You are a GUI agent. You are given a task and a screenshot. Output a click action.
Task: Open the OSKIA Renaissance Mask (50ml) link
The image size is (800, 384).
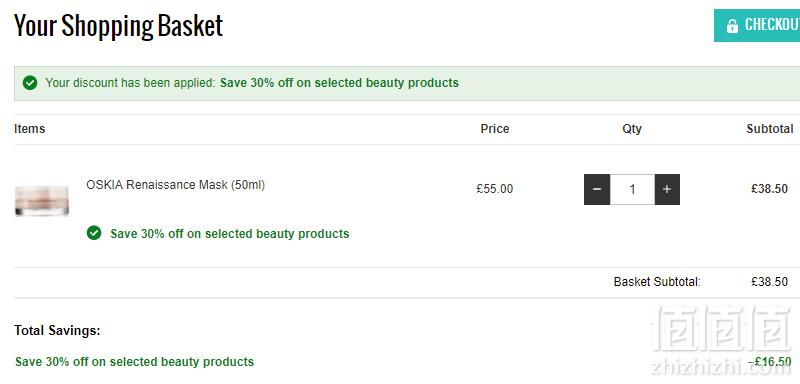(x=176, y=185)
